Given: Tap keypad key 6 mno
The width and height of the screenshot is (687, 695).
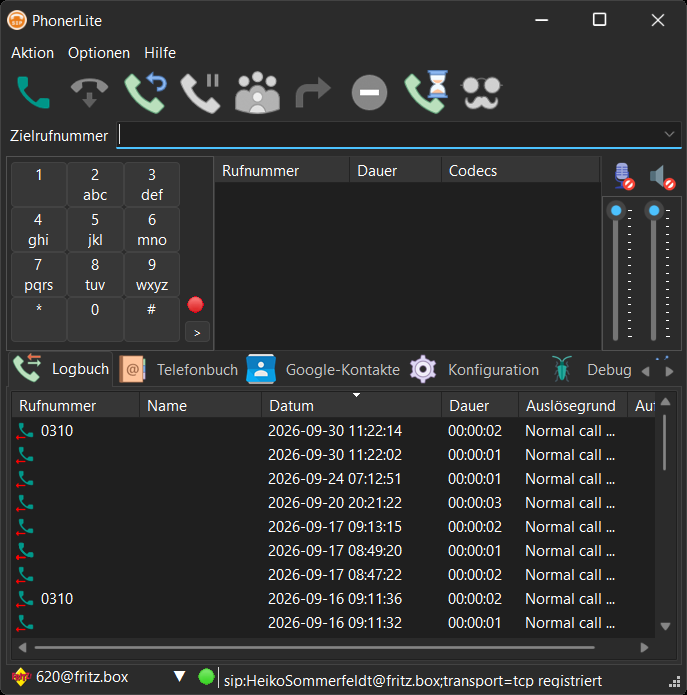Looking at the screenshot, I should point(152,230).
